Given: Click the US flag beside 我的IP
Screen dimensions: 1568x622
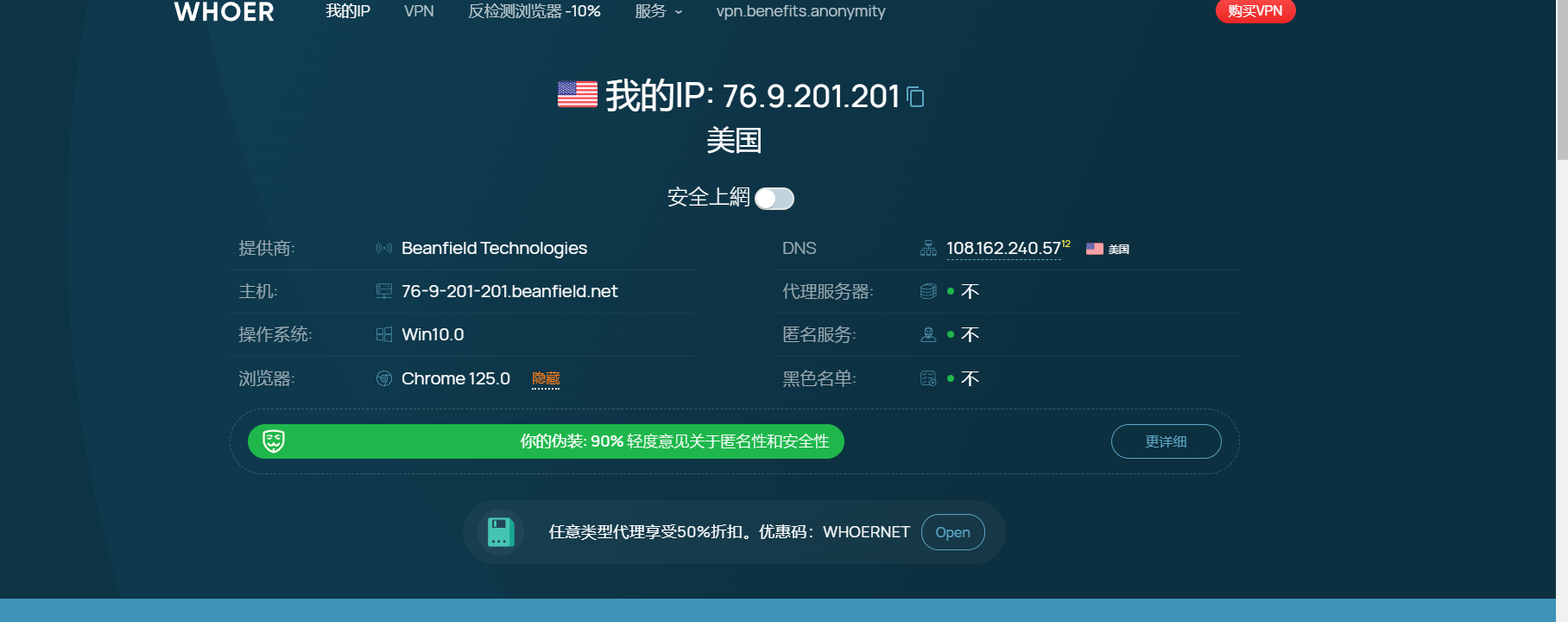Looking at the screenshot, I should [578, 94].
